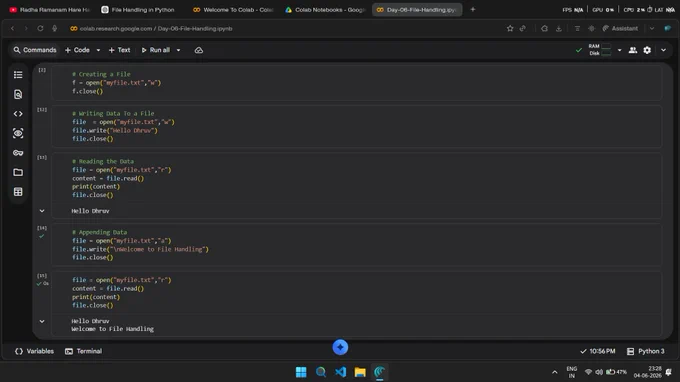Screen dimensions: 680x382
Task: Click the 'Welcome to File Handling' output line
Action: coord(112,329)
